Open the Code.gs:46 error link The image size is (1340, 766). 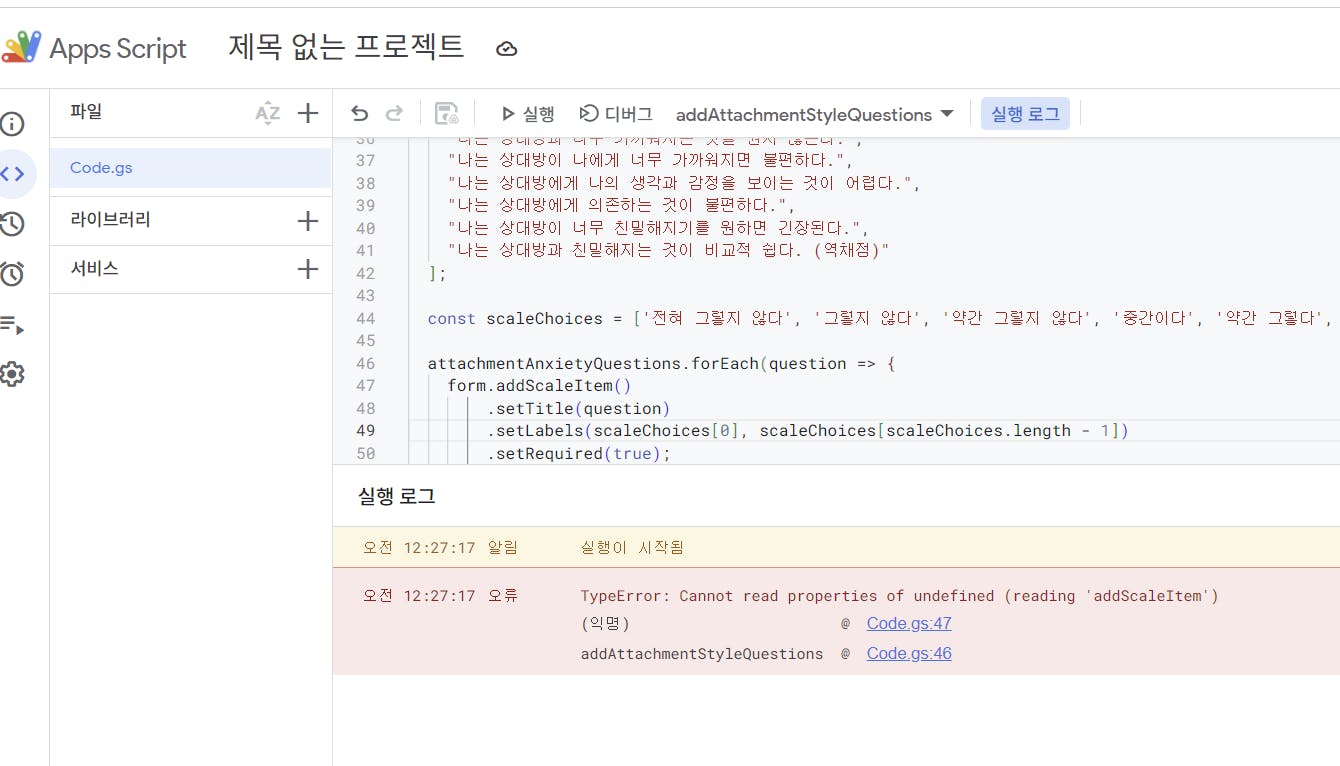tap(909, 653)
